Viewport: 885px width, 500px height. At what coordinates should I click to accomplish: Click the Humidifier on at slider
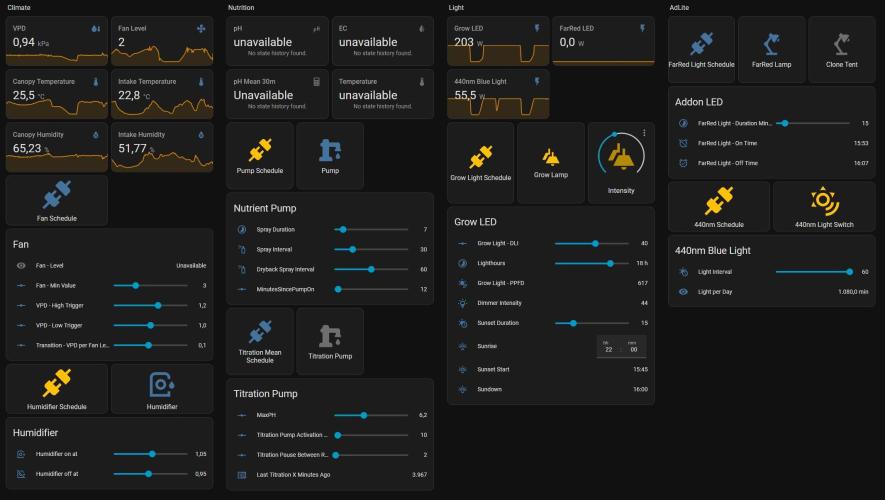click(150, 454)
